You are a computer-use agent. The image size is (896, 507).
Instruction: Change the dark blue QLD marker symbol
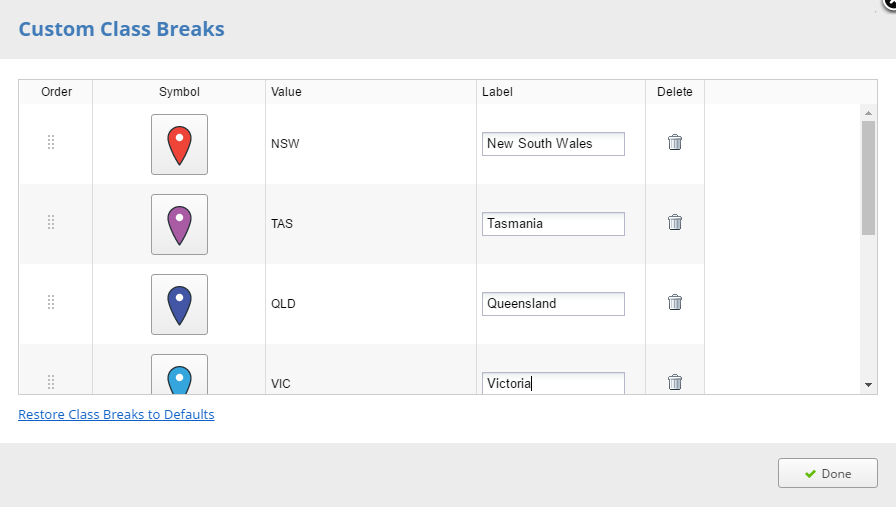click(x=179, y=305)
